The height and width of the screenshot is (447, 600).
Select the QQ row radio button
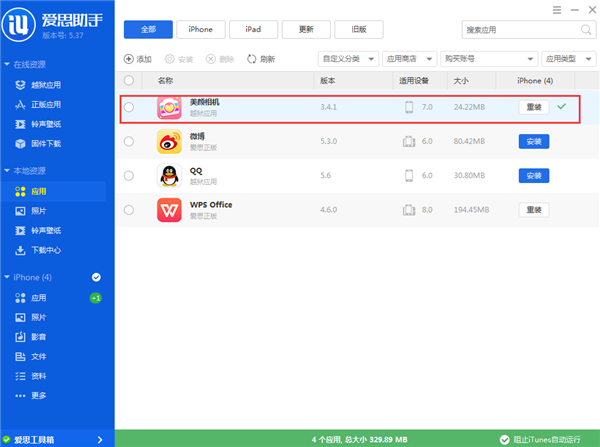point(129,176)
